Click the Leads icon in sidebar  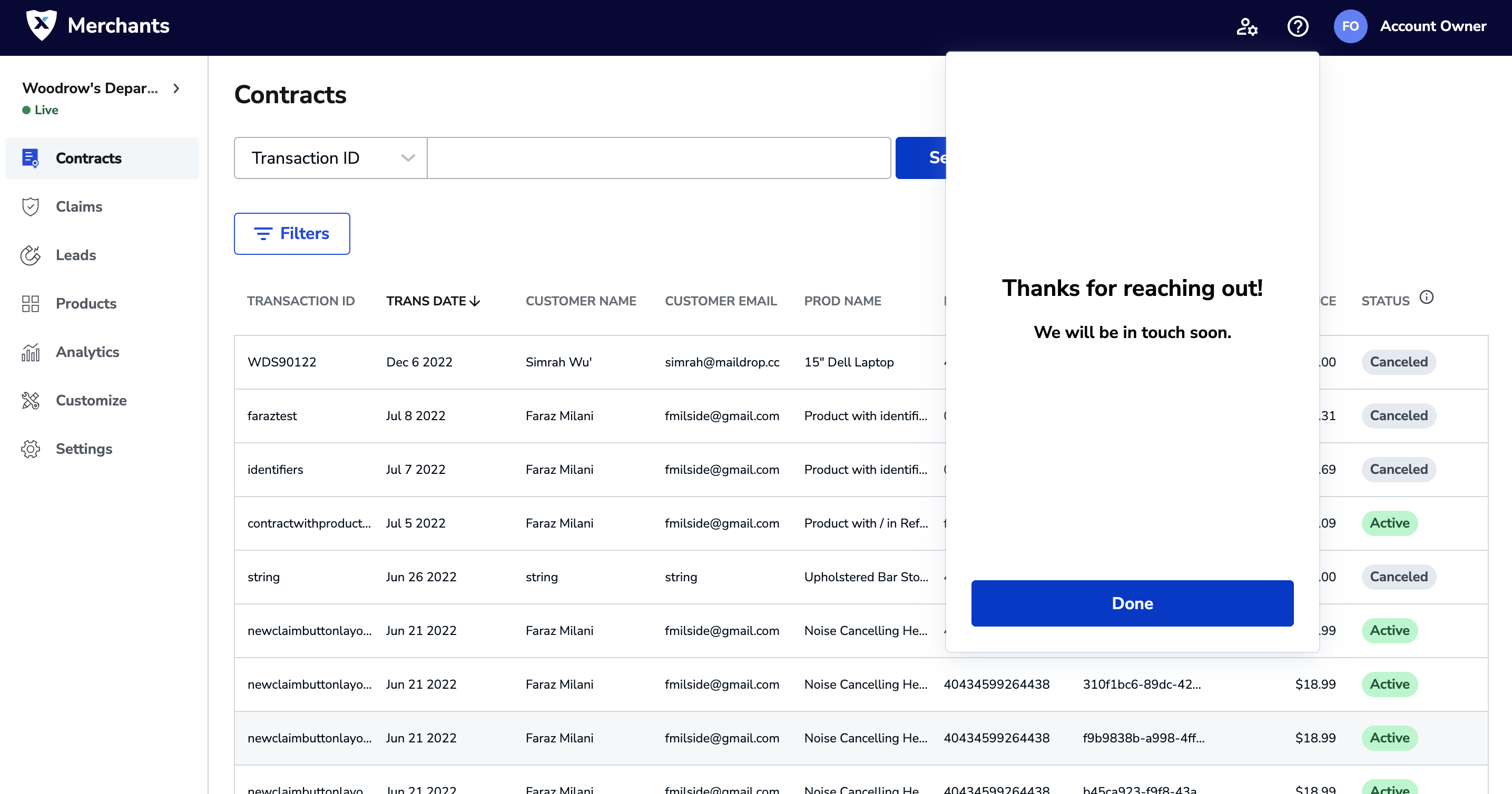[x=31, y=255]
